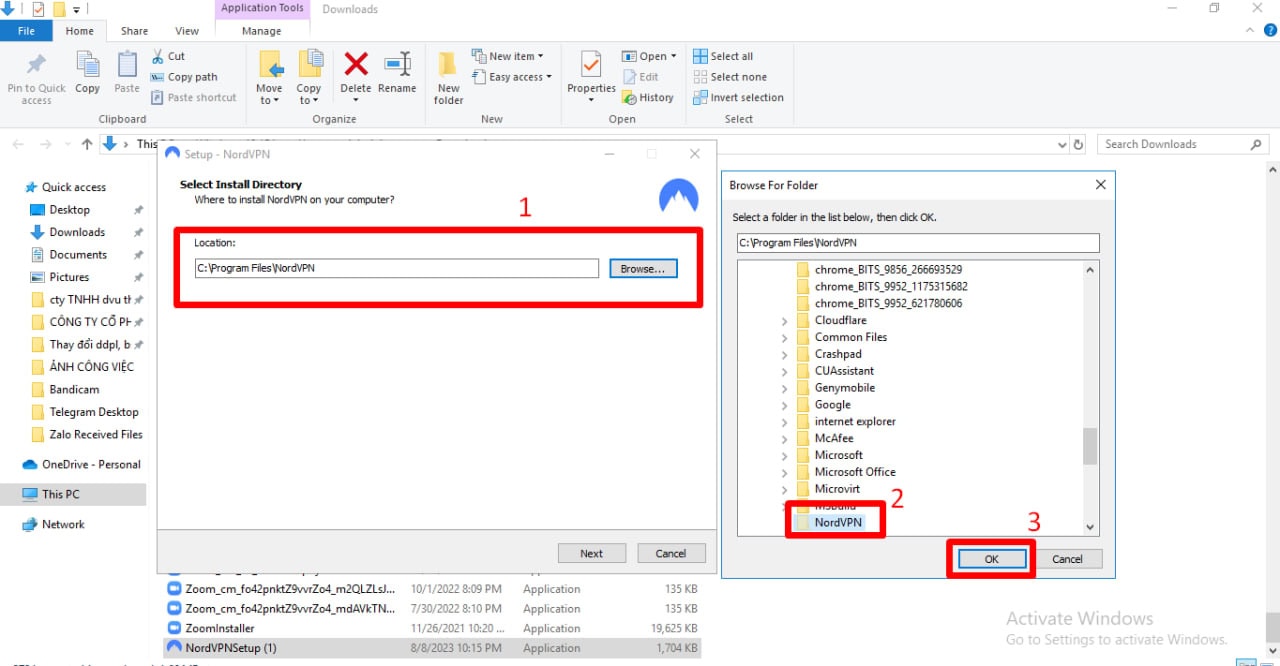Select the NordVPNSetup (1) file
The width and height of the screenshot is (1280, 666).
(230, 648)
